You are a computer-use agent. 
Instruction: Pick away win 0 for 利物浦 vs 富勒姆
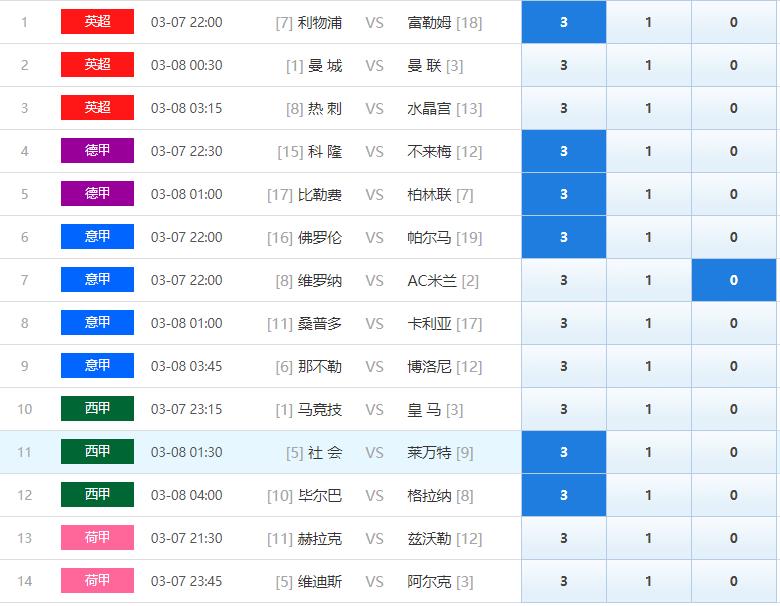coord(734,22)
